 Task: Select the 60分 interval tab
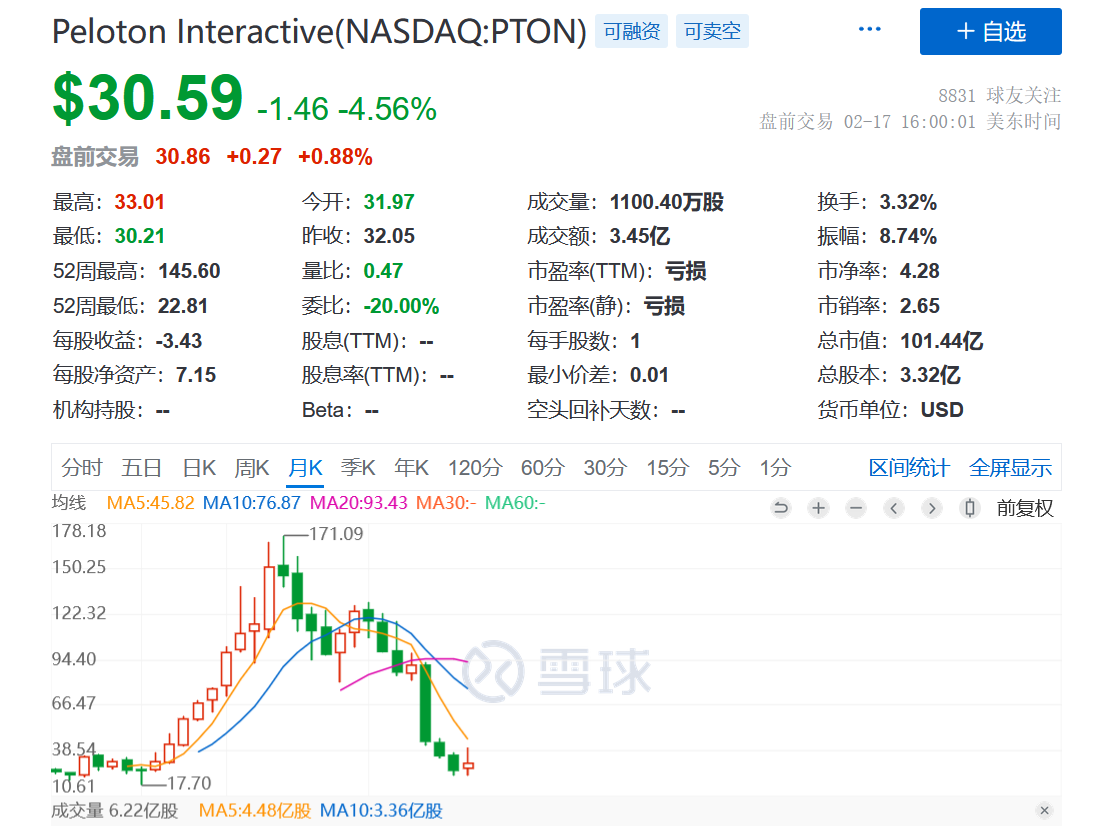click(542, 467)
